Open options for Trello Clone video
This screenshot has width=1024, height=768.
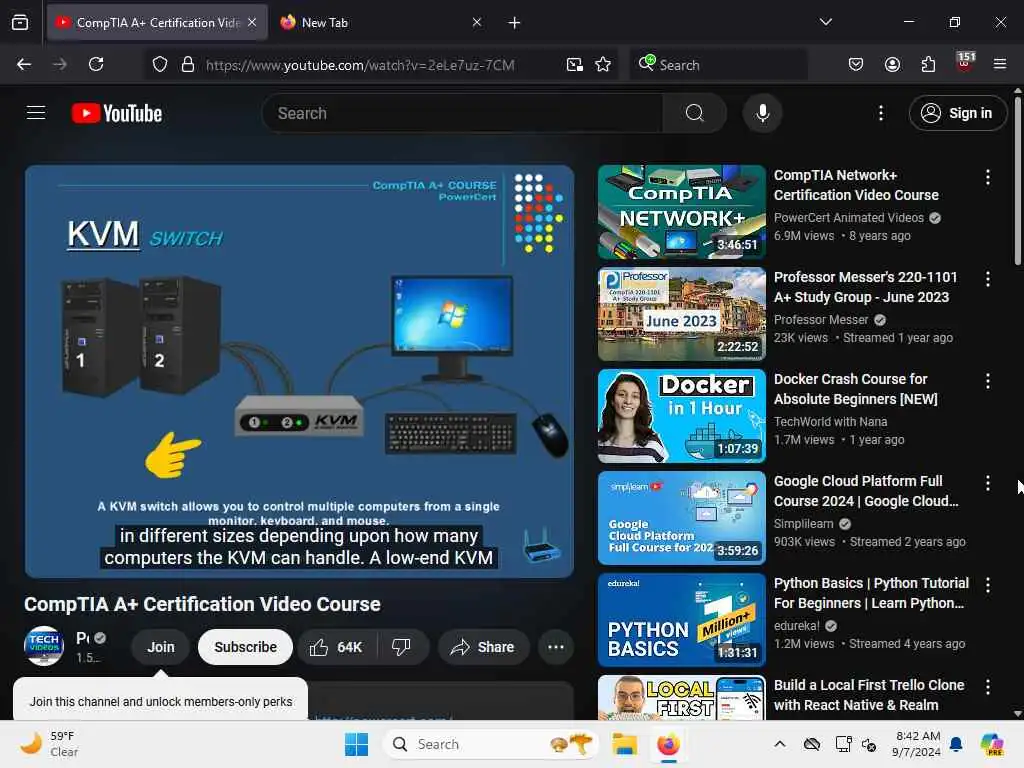tap(987, 687)
